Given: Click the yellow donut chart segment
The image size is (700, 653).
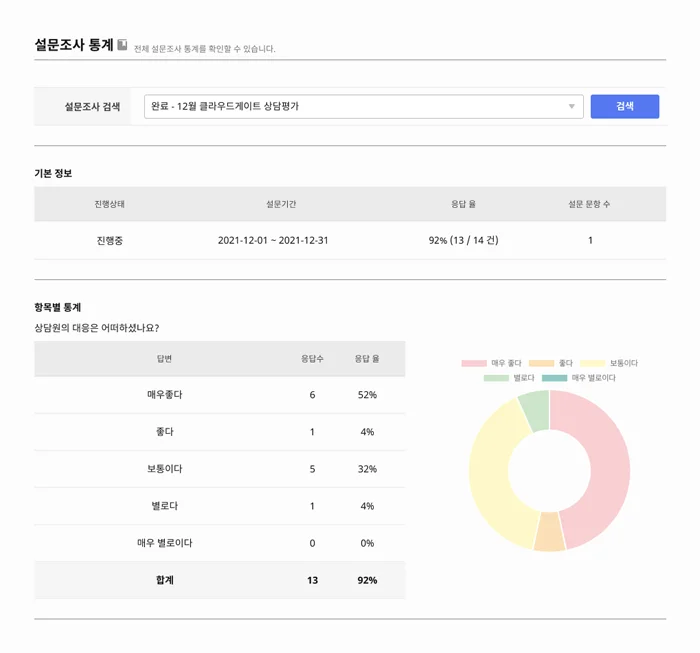Looking at the screenshot, I should pyautogui.click(x=490, y=473).
